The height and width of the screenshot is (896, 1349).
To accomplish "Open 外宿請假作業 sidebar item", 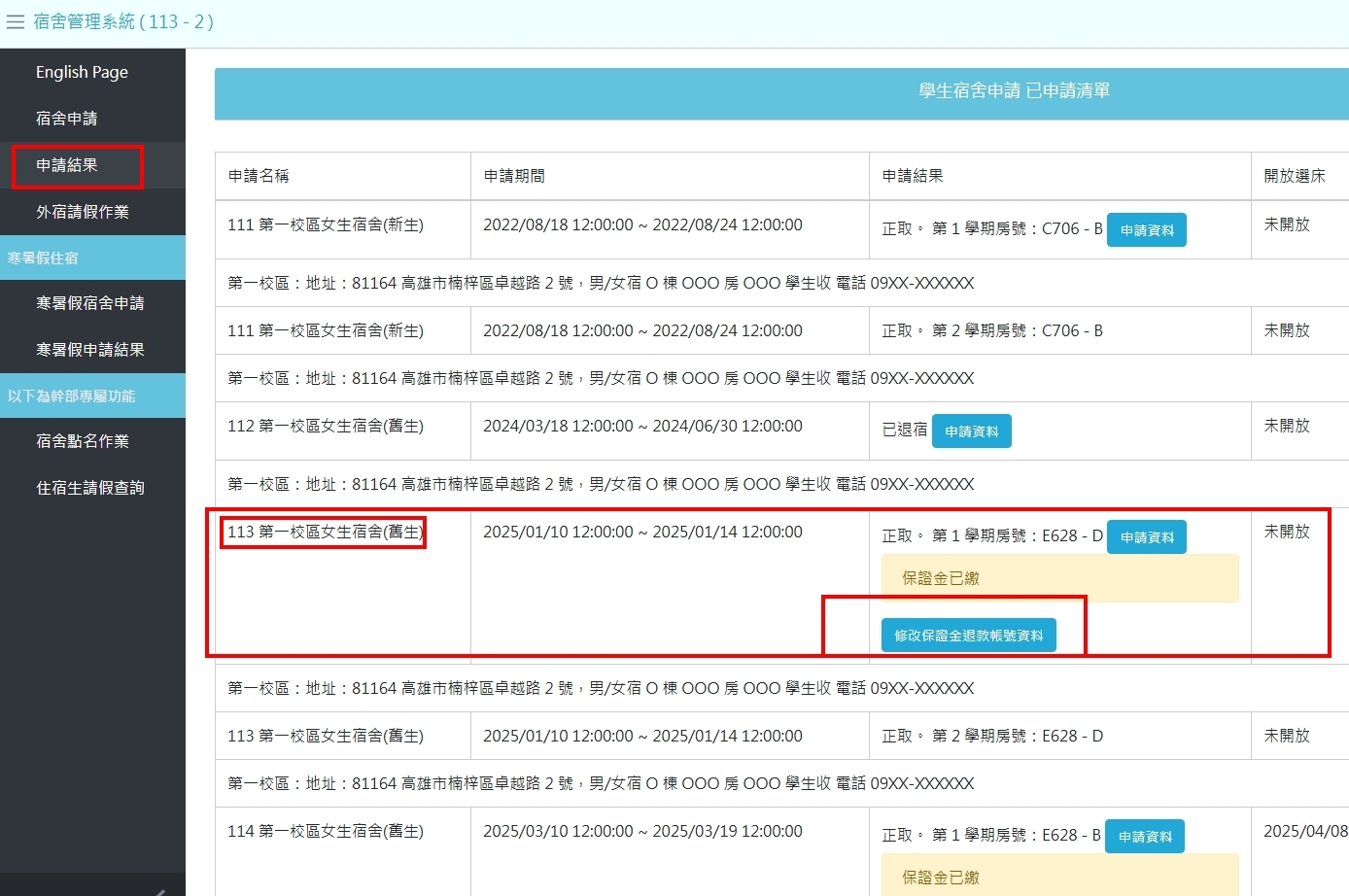I will (82, 212).
